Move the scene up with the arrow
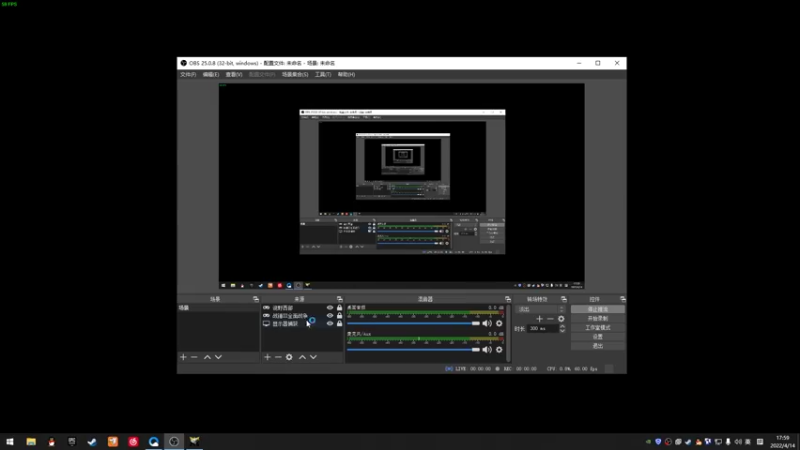The height and width of the screenshot is (450, 800). pyautogui.click(x=207, y=357)
